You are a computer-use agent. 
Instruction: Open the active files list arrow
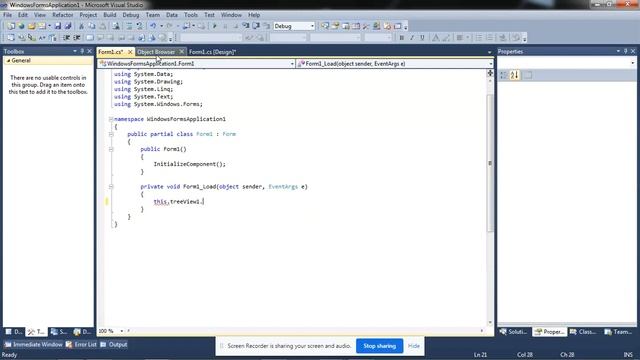click(489, 52)
